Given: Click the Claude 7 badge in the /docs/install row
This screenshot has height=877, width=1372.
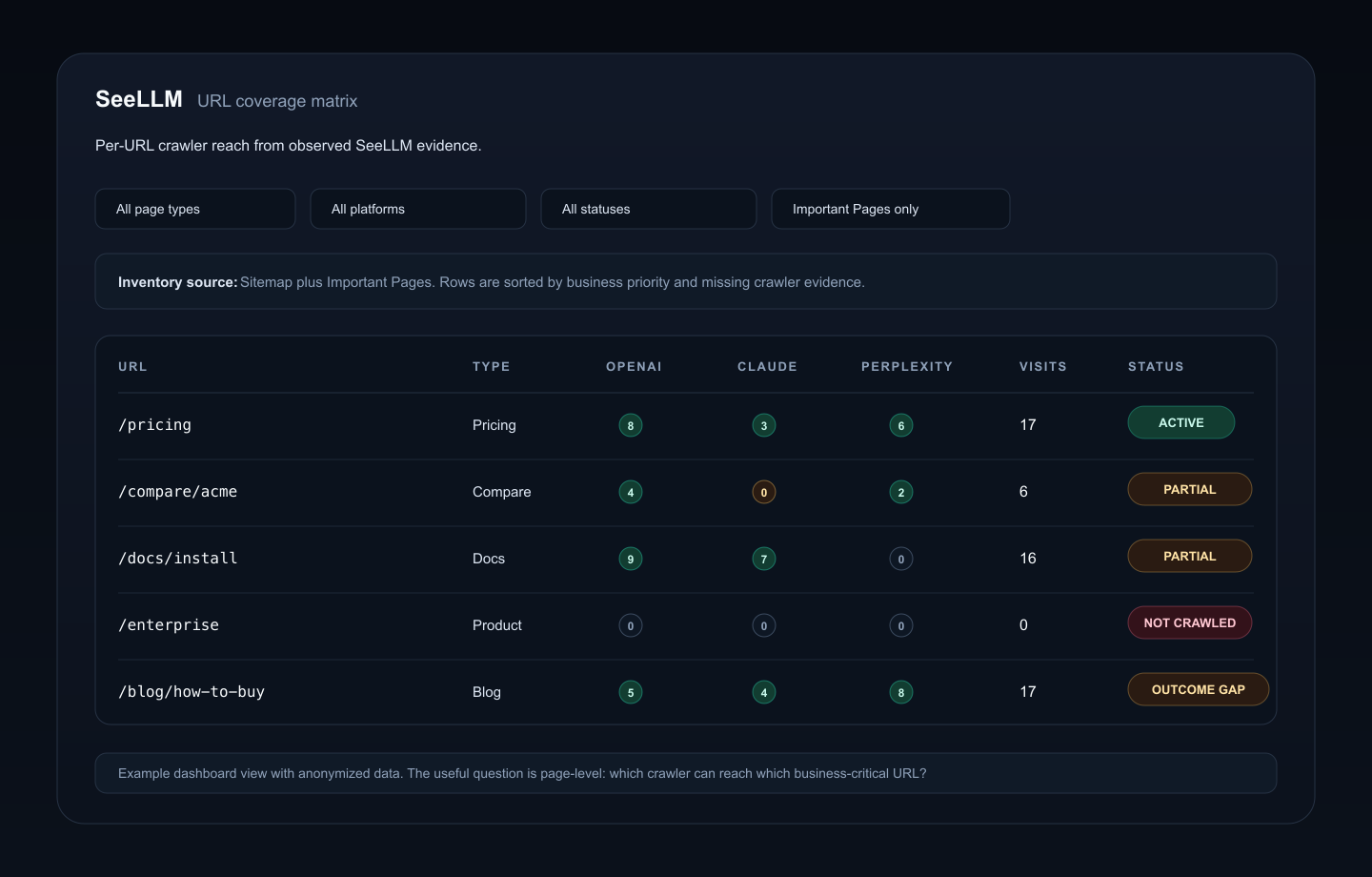Looking at the screenshot, I should (763, 559).
